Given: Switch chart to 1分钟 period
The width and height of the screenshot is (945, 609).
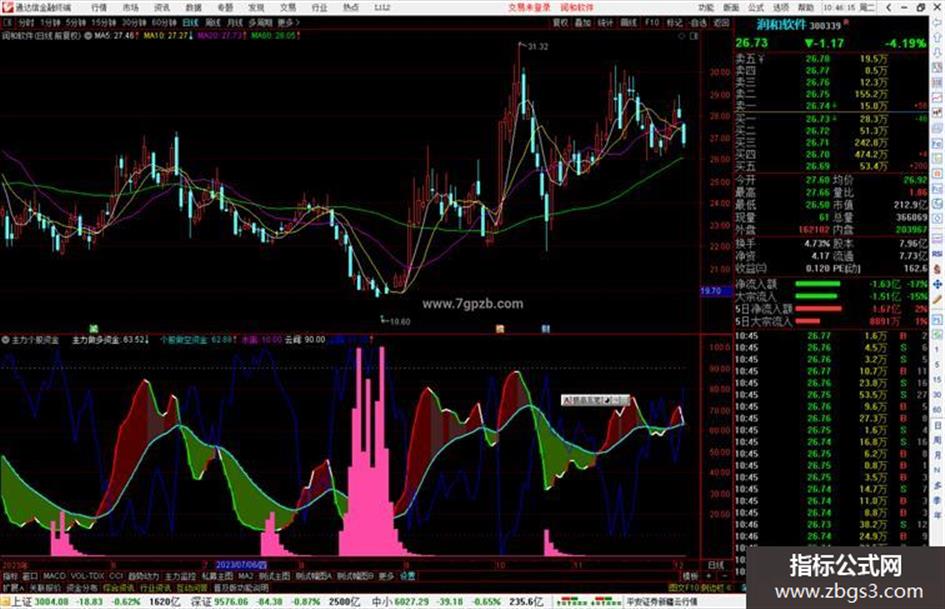Looking at the screenshot, I should click(x=50, y=22).
